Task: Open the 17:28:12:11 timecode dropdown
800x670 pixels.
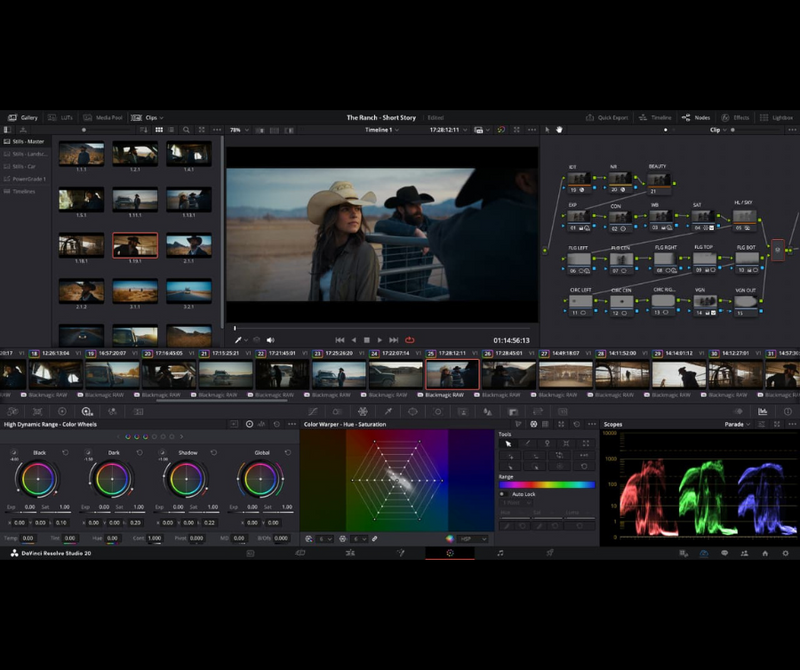Action: click(448, 130)
